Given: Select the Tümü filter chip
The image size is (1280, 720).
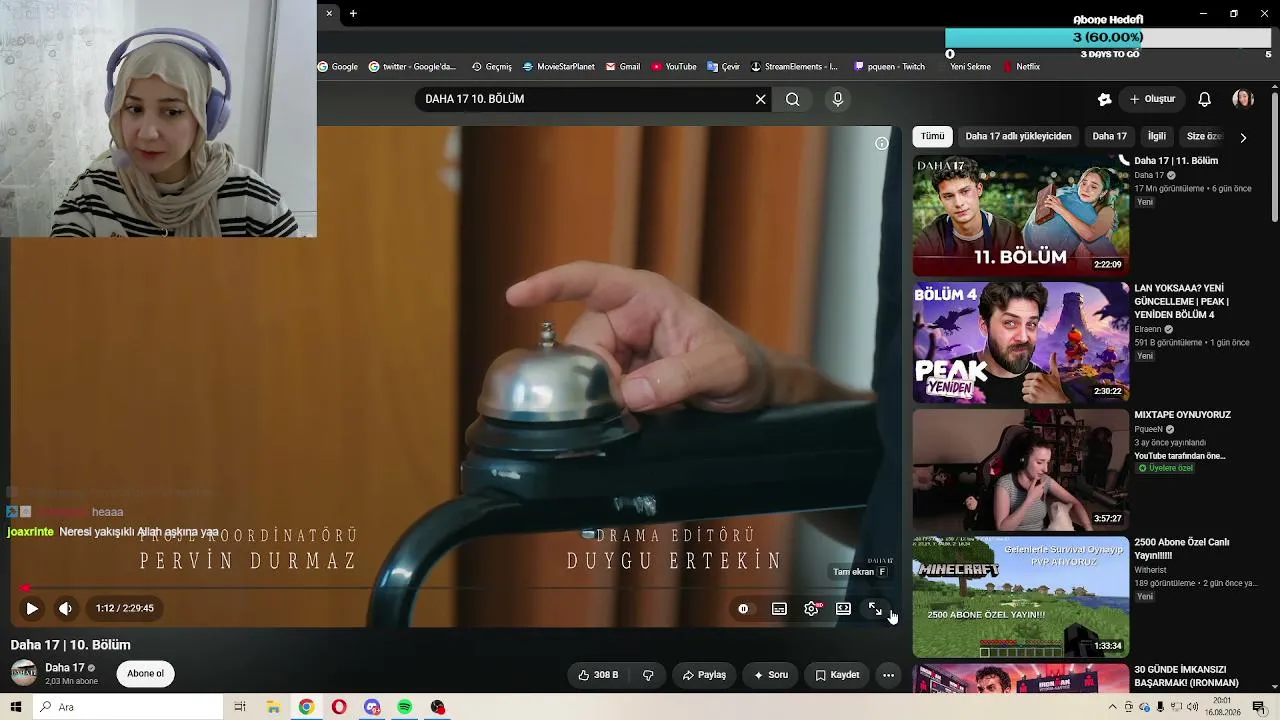Looking at the screenshot, I should pos(932,136).
